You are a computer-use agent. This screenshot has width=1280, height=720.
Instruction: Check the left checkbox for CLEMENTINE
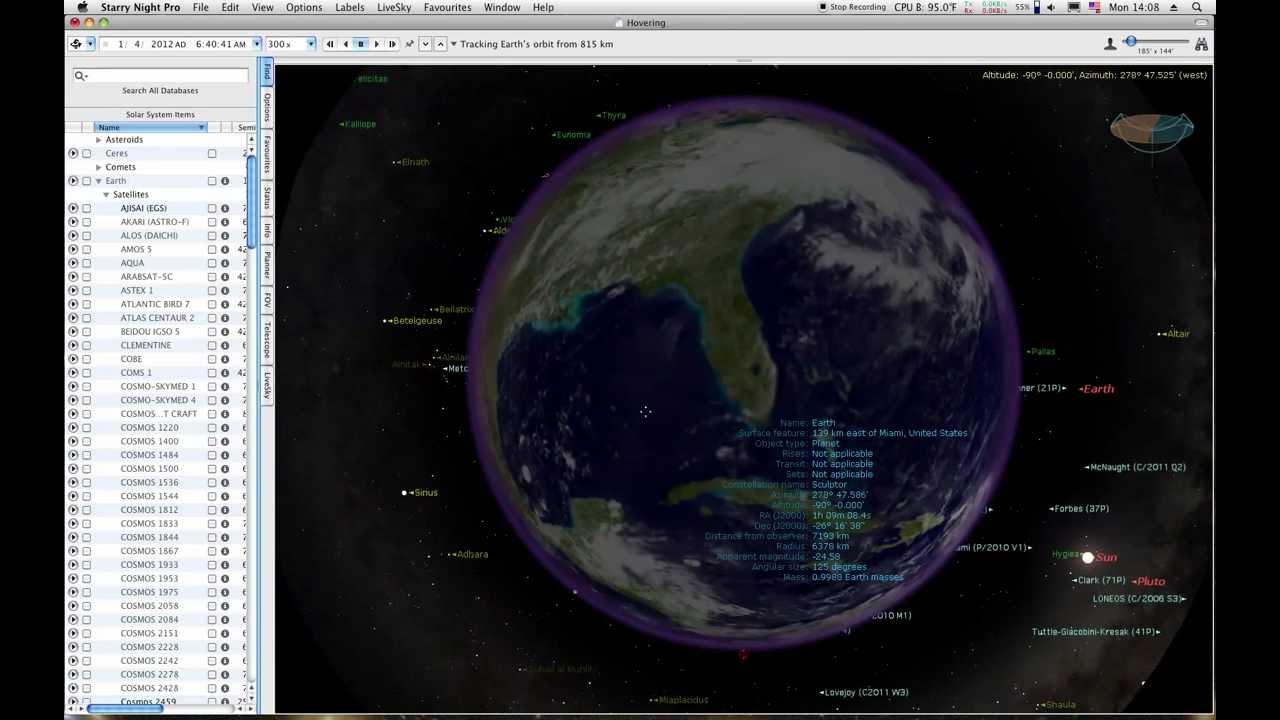pyautogui.click(x=87, y=345)
